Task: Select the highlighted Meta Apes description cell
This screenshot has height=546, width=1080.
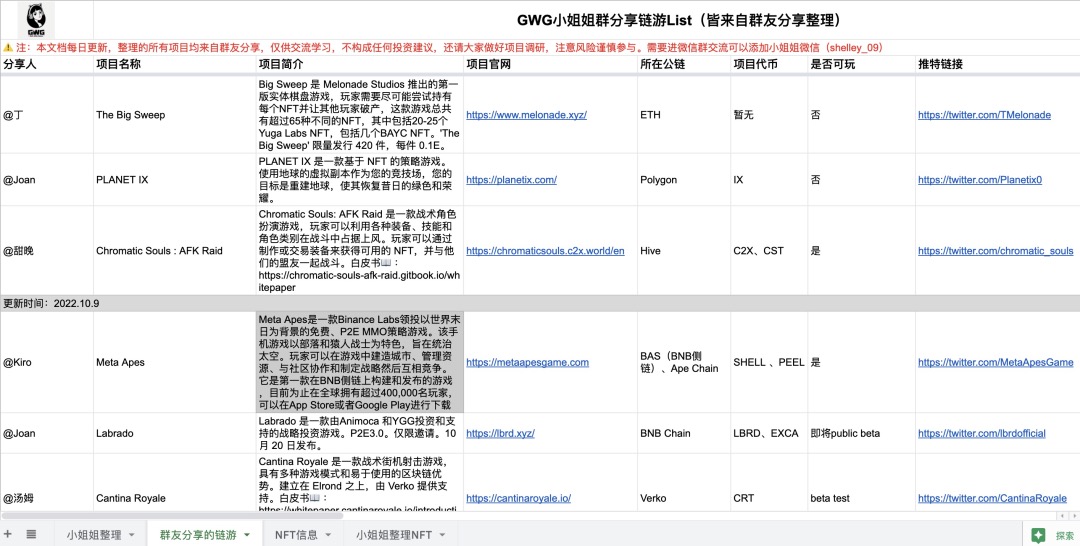Action: click(x=360, y=362)
